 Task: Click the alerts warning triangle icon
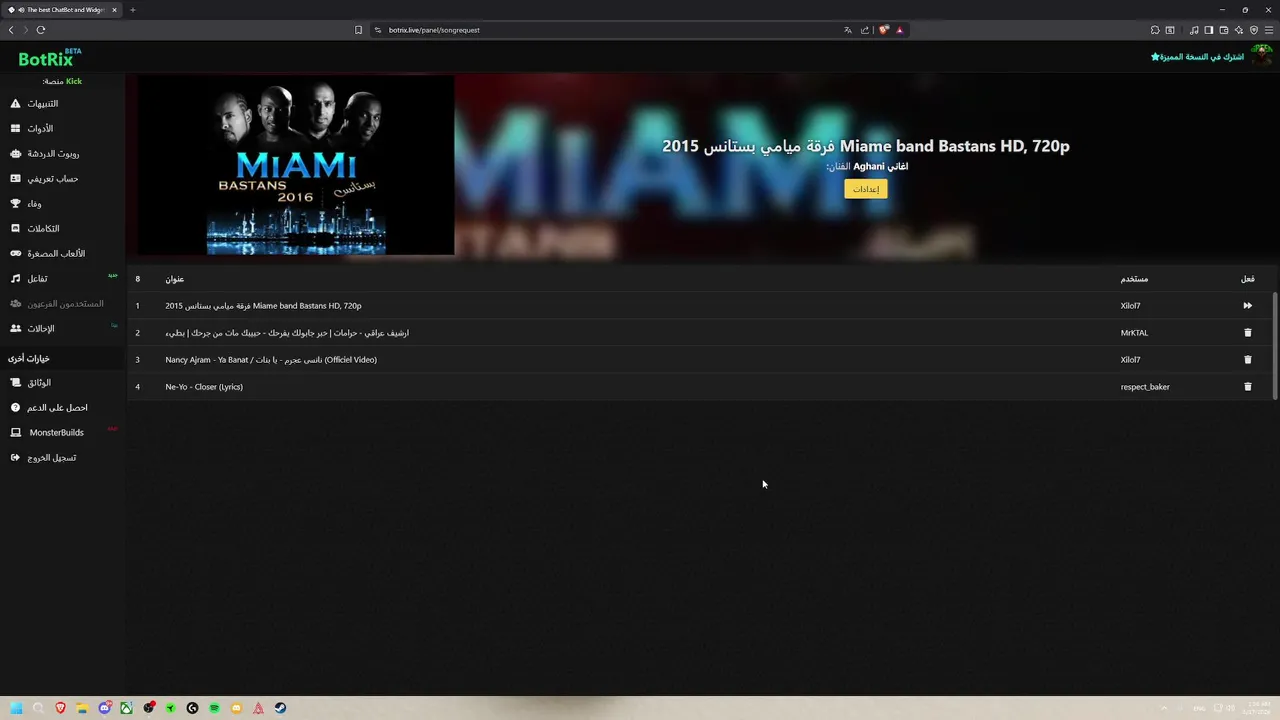[15, 104]
